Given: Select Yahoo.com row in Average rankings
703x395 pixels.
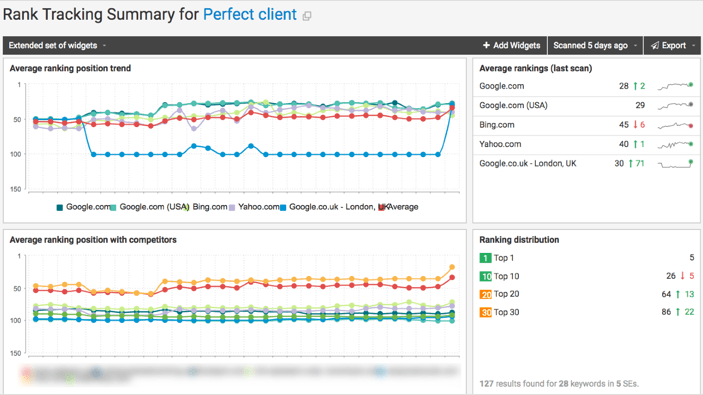Looking at the screenshot, I should [586, 144].
